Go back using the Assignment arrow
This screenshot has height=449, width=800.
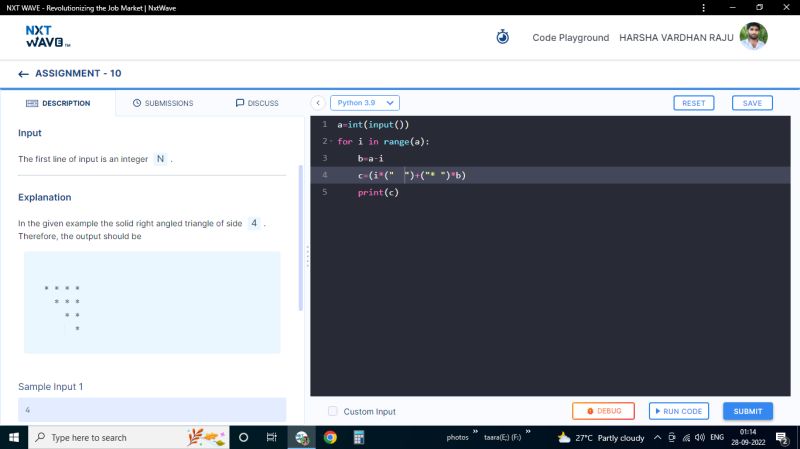point(24,74)
